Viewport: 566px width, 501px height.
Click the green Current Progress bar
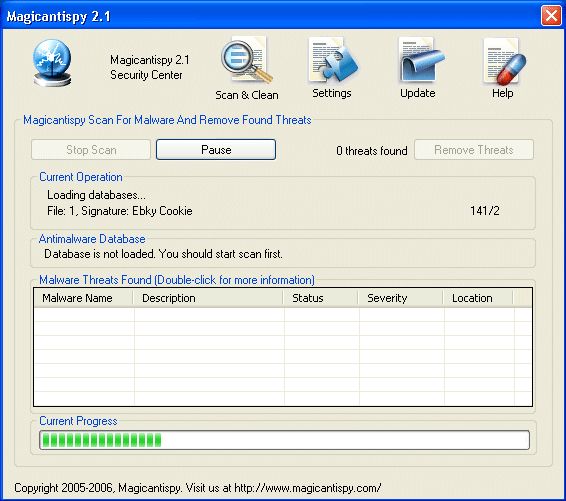[x=284, y=440]
